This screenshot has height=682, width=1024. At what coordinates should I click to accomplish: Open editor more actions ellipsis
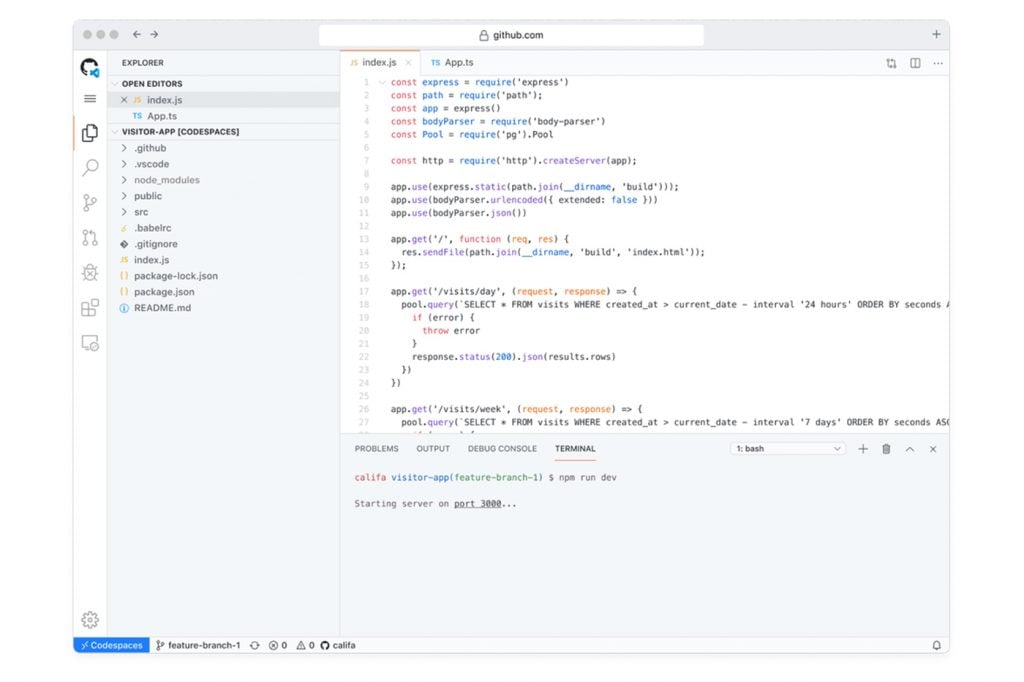[x=938, y=63]
